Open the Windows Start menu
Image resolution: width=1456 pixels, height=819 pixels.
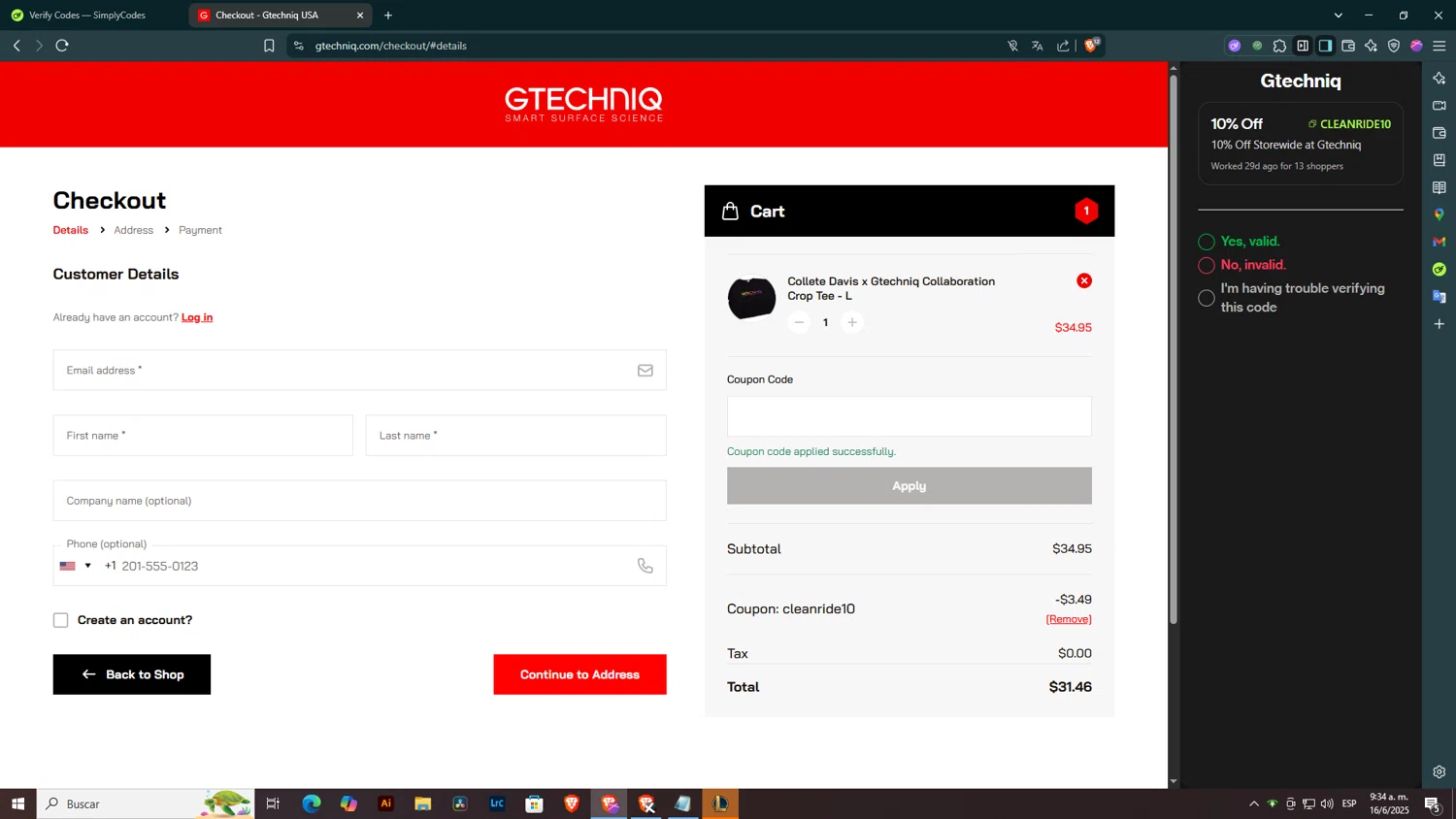point(17,803)
